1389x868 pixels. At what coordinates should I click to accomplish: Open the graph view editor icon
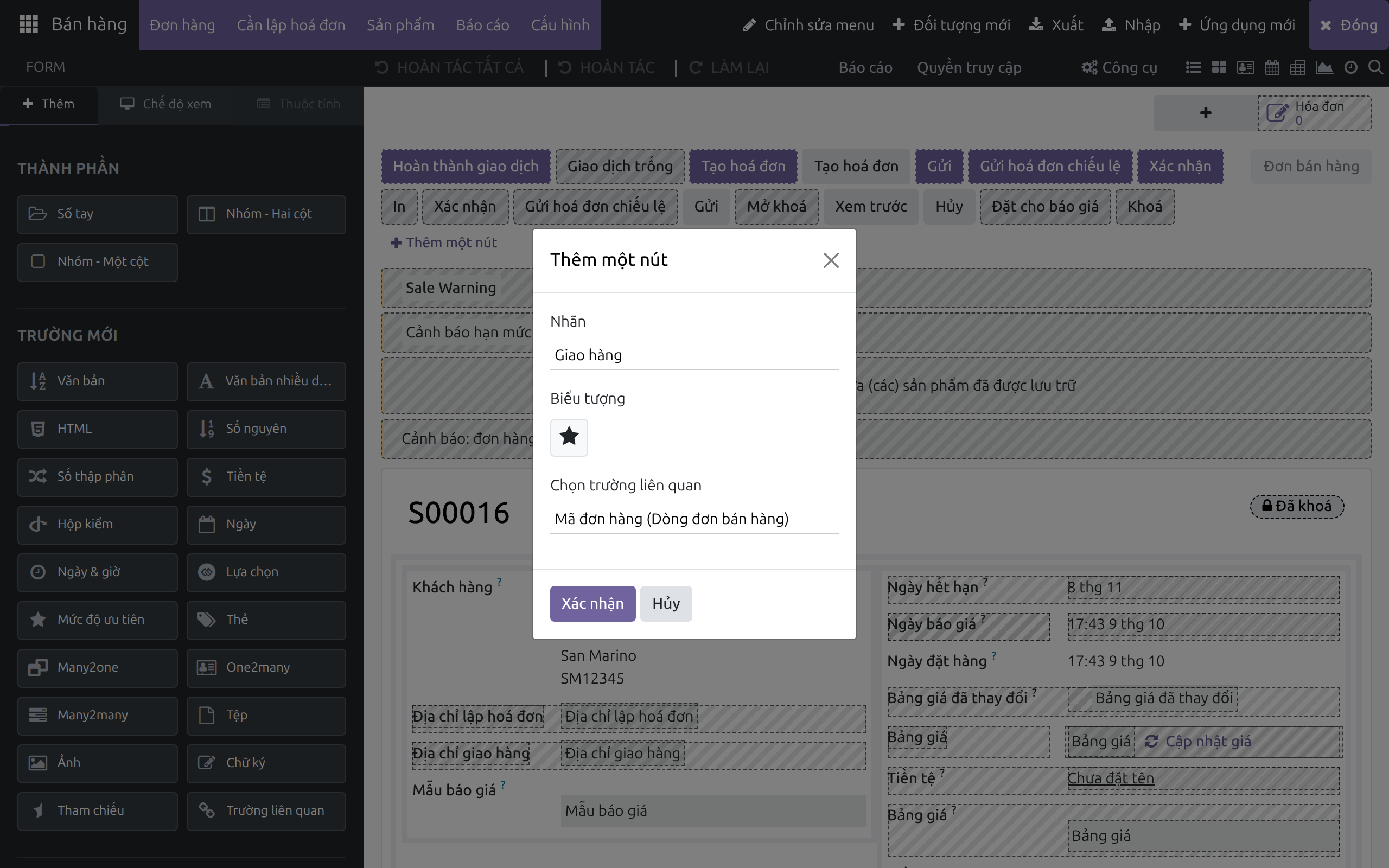pyautogui.click(x=1324, y=68)
